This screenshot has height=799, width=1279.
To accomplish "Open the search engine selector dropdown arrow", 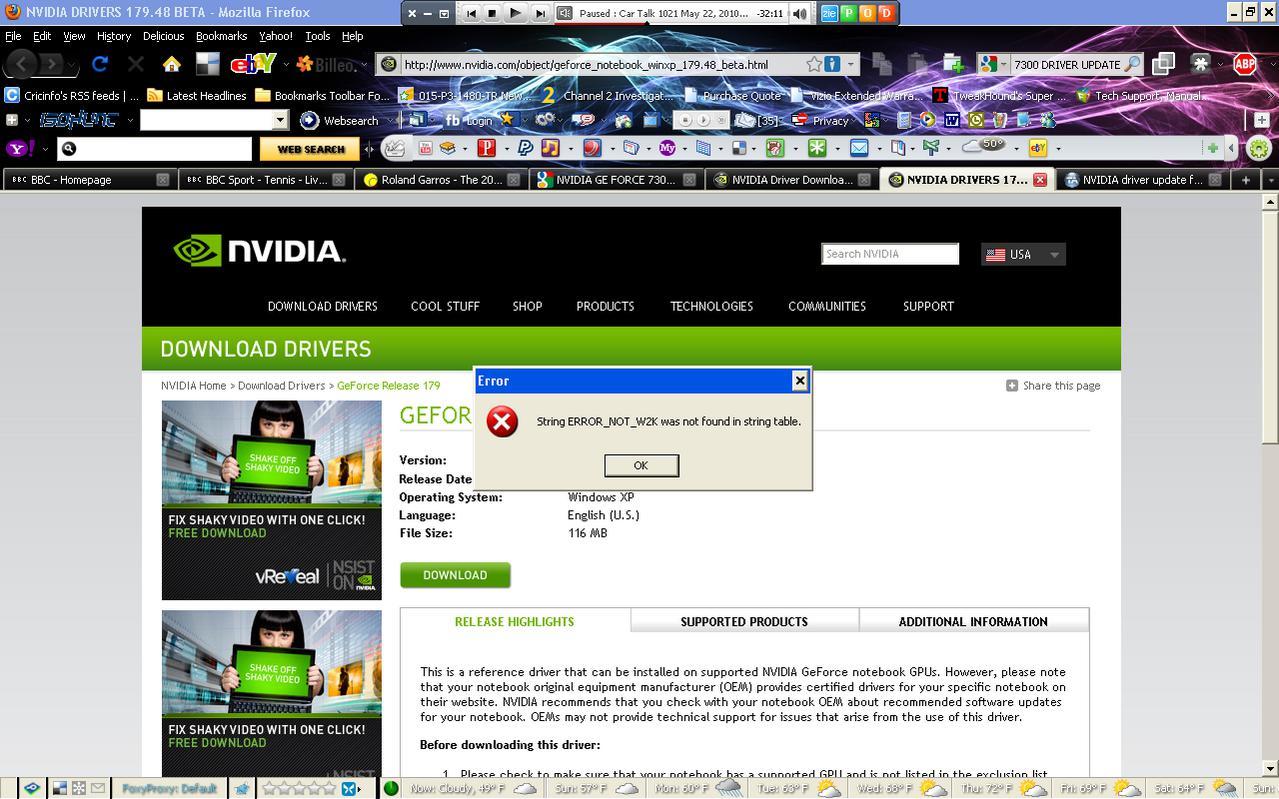I will [1003, 64].
